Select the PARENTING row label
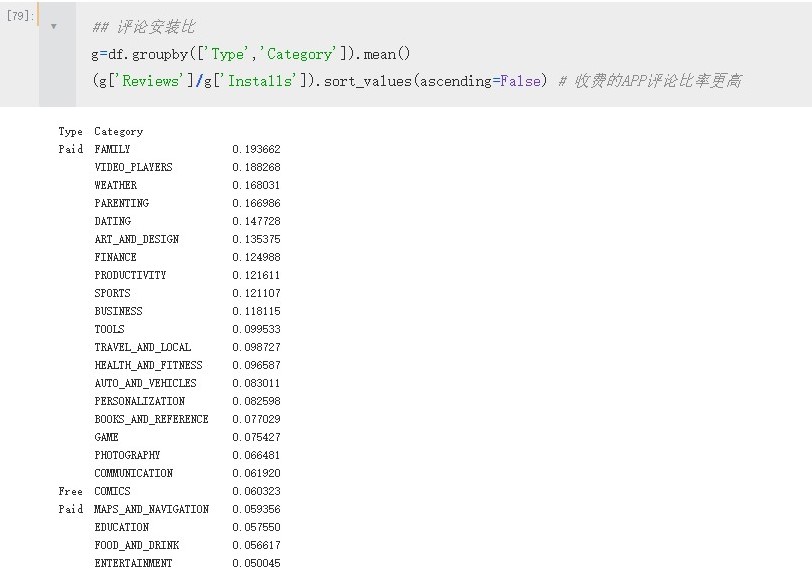Viewport: 812px width, 573px height. tap(121, 203)
